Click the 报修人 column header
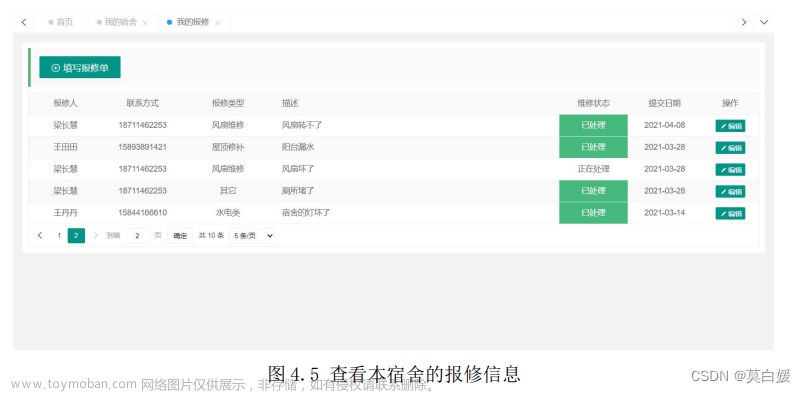Viewport: 806px width, 393px height. pos(66,103)
